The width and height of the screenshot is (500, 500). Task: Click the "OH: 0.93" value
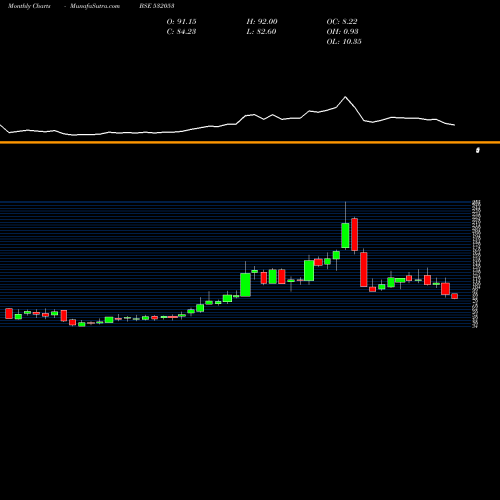coord(342,32)
